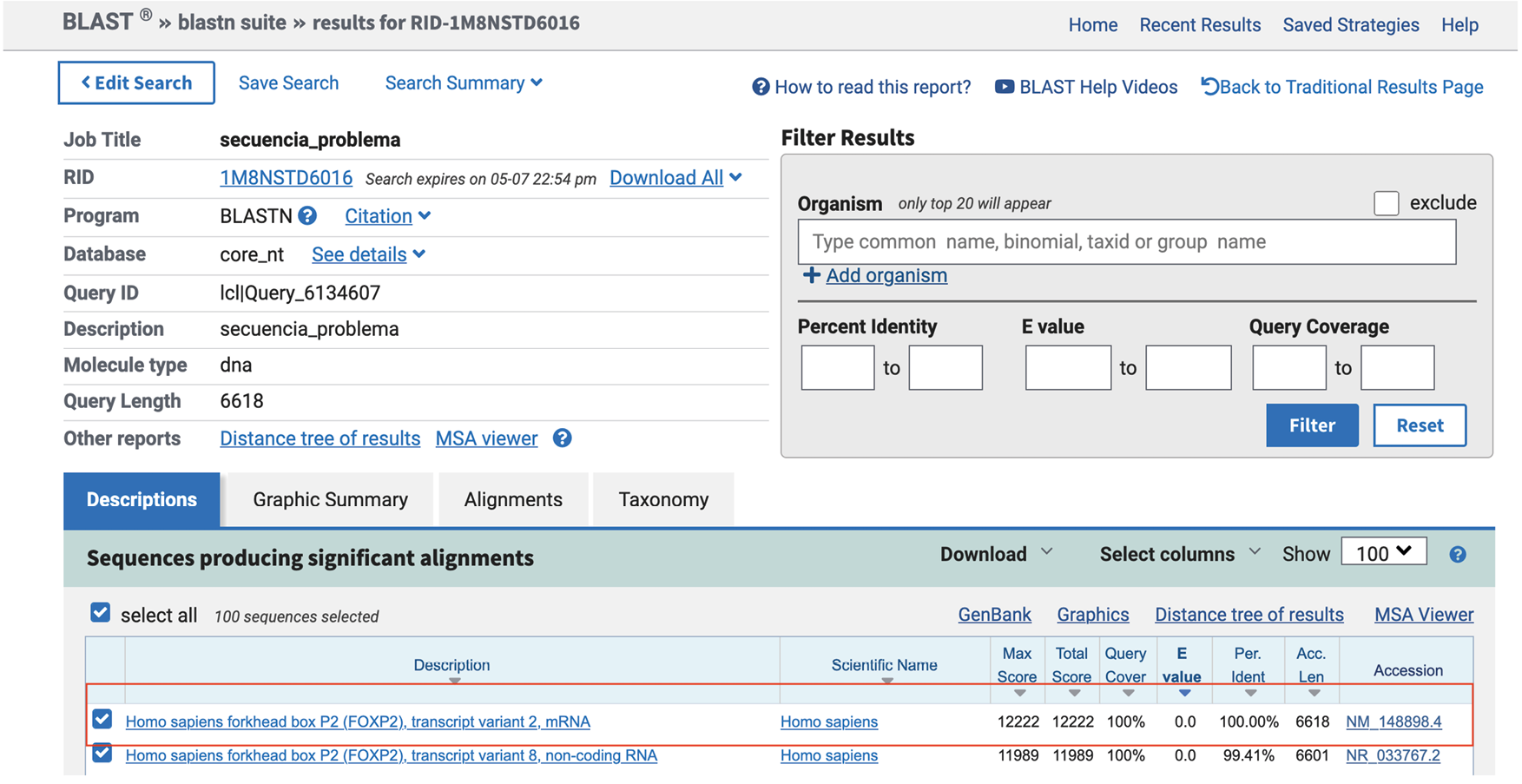
Task: Check the exclude organism checkbox
Action: tap(1386, 203)
